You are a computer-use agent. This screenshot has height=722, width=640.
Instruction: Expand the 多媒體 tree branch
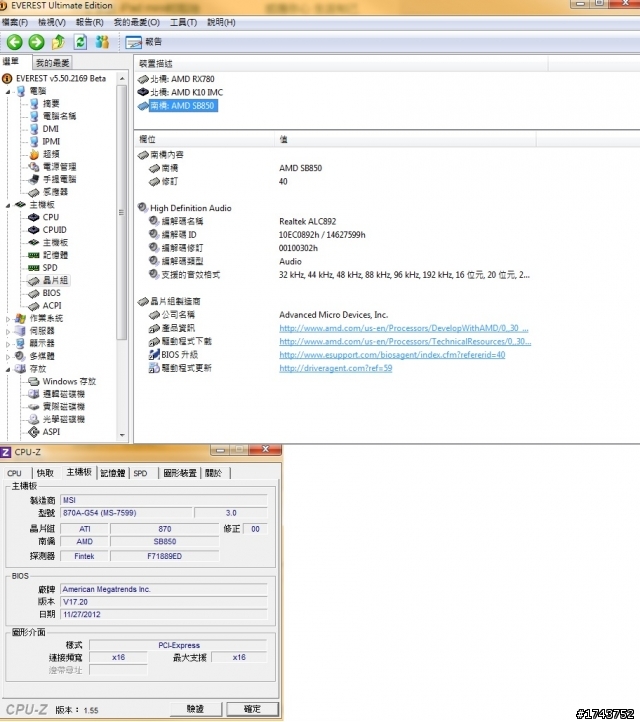pos(8,356)
